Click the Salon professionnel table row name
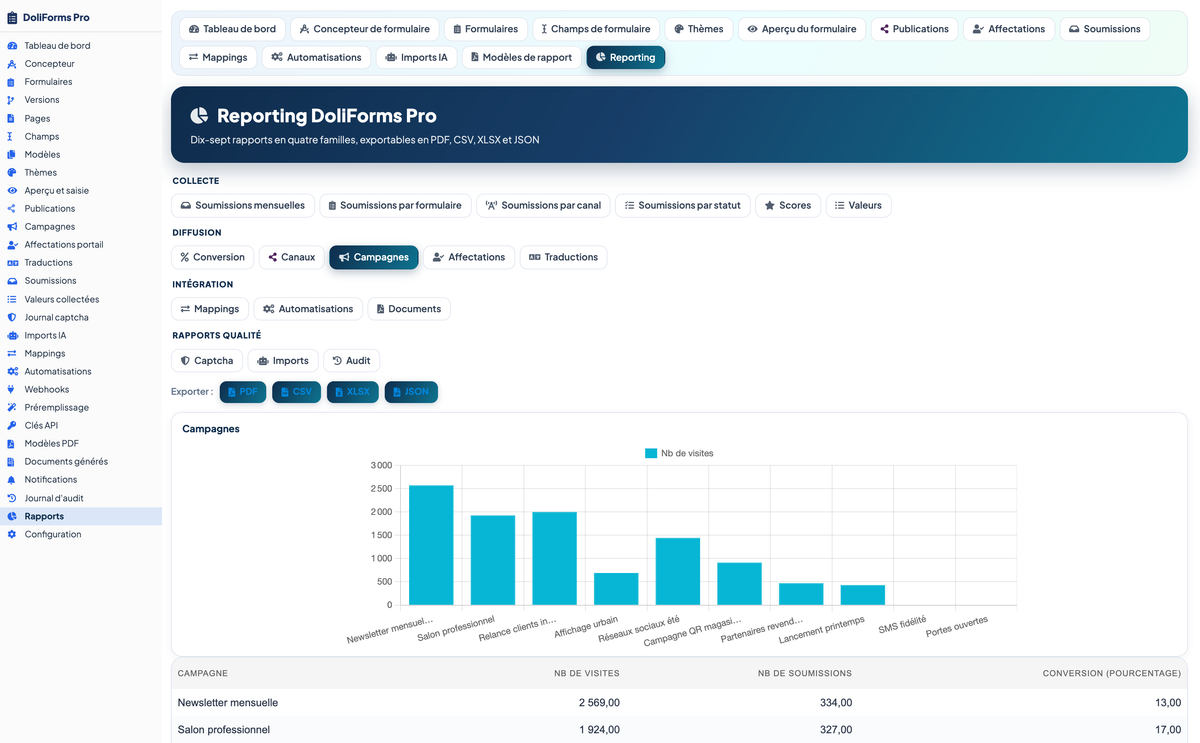The width and height of the screenshot is (1200, 743). pos(224,730)
